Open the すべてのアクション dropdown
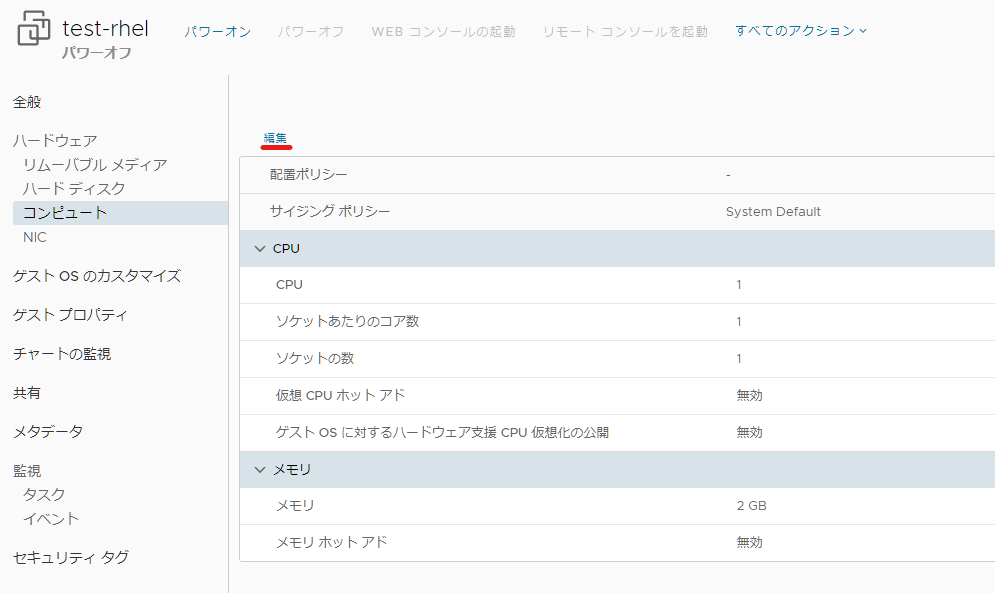Image resolution: width=995 pixels, height=593 pixels. pos(801,30)
